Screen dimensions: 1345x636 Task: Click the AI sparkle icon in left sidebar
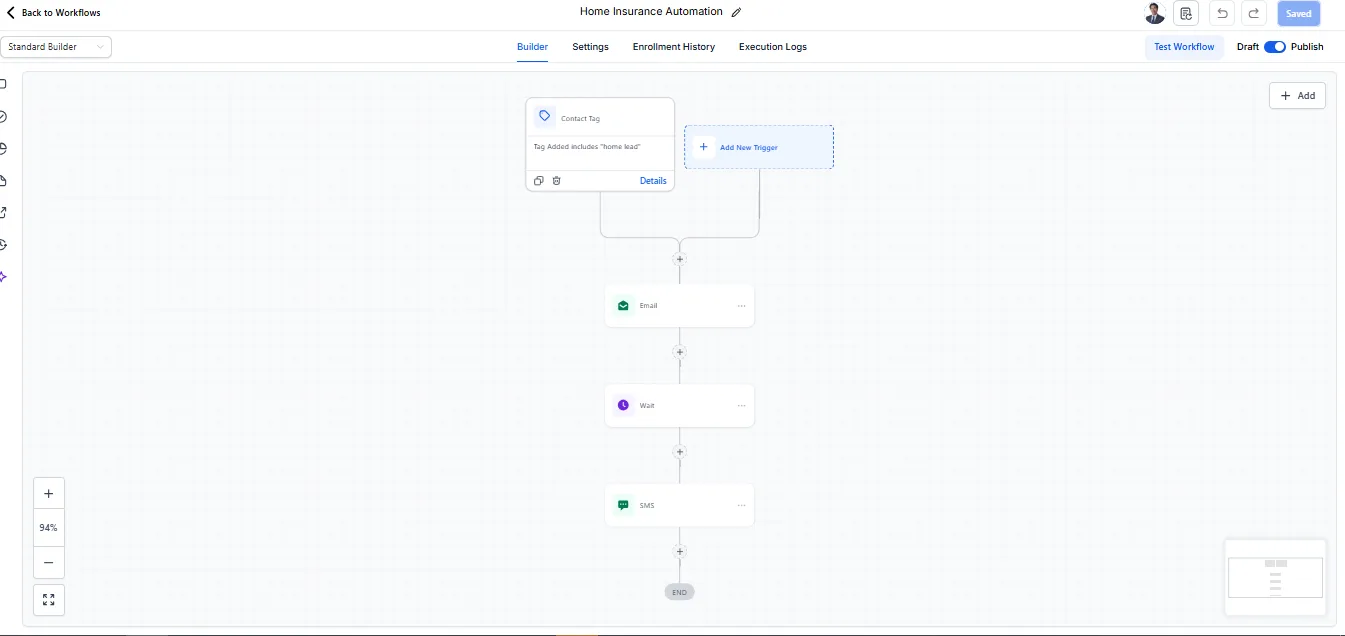tap(3, 277)
